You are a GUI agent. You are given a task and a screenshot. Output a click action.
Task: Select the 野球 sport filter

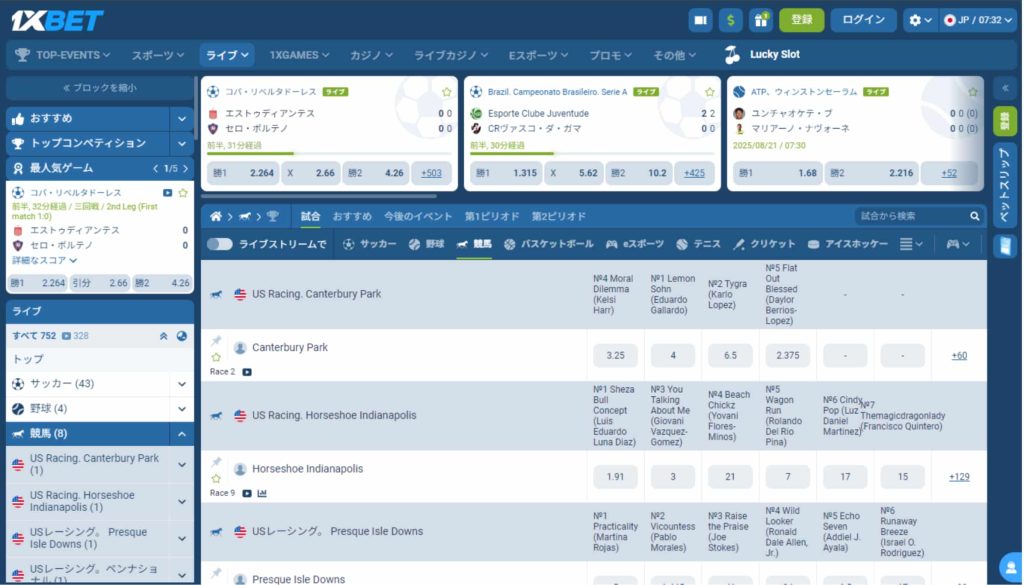point(426,244)
